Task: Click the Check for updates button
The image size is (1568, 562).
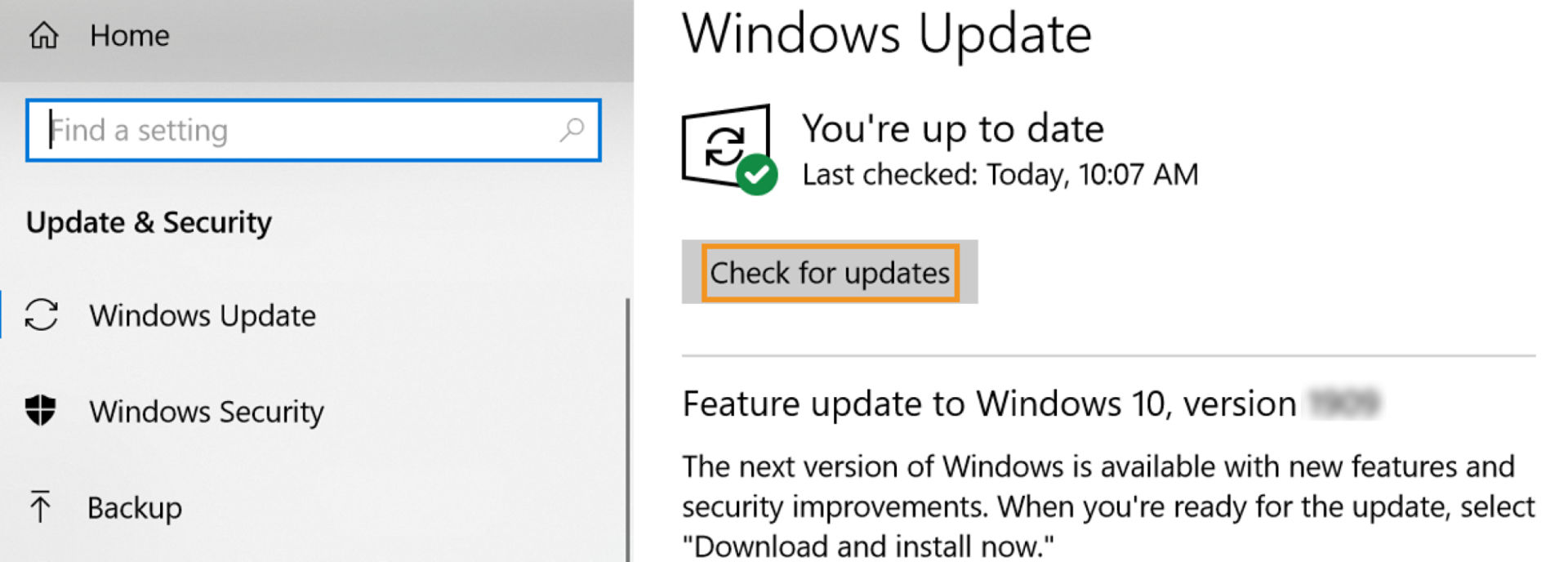Action: [x=830, y=272]
